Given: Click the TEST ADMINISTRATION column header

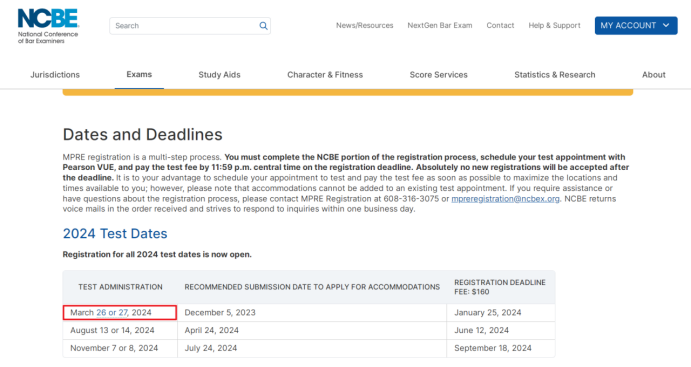Looking at the screenshot, I should pyautogui.click(x=120, y=287).
